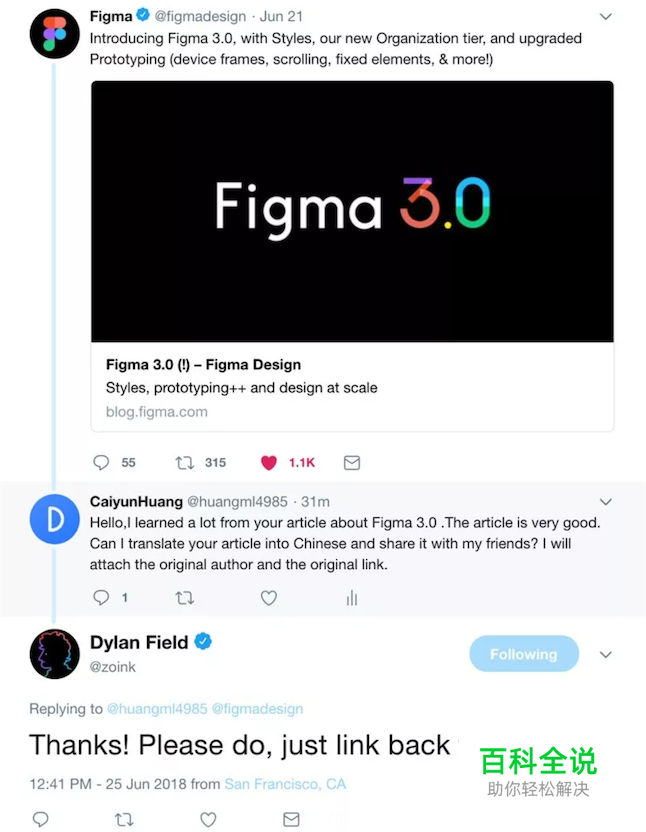This screenshot has height=832, width=646.
Task: Unlike the Figma 3.0 tweet heart
Action: click(x=269, y=462)
